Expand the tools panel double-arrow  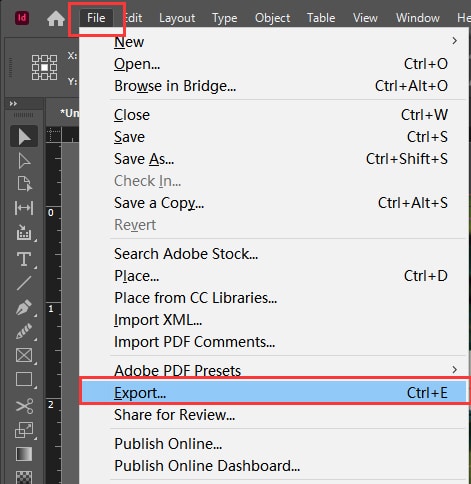[13, 104]
